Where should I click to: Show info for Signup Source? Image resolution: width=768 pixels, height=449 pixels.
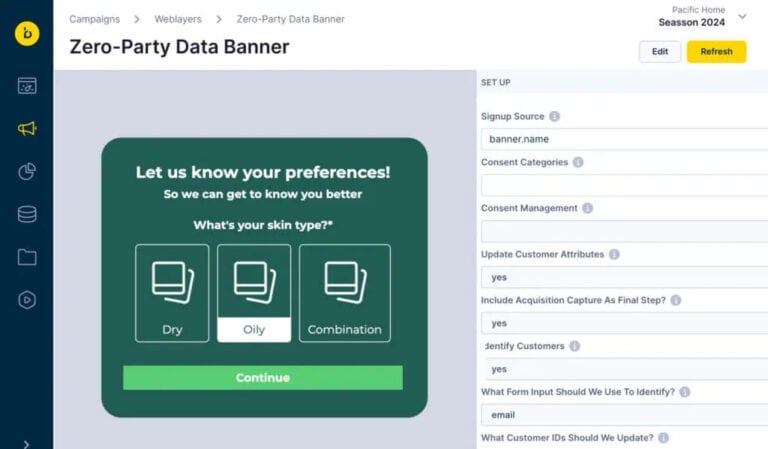click(554, 116)
